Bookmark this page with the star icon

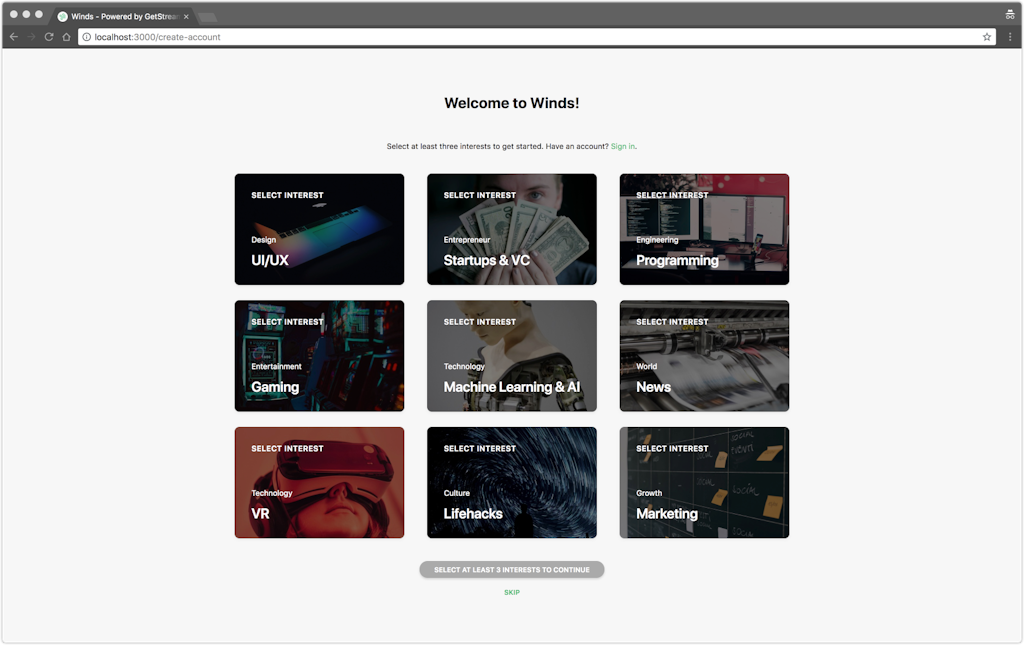[x=986, y=37]
